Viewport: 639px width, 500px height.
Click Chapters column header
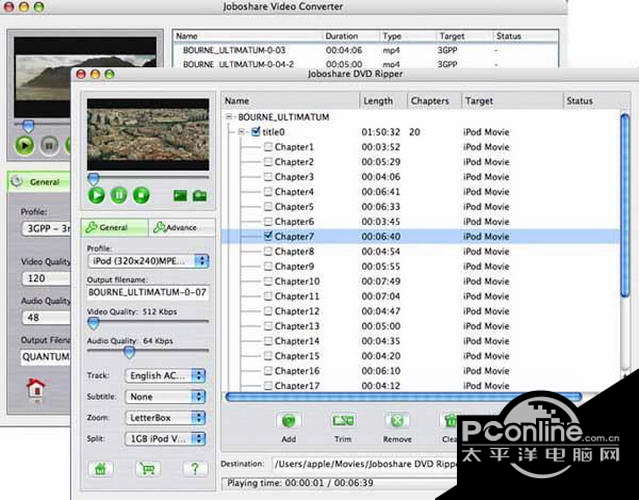(434, 101)
